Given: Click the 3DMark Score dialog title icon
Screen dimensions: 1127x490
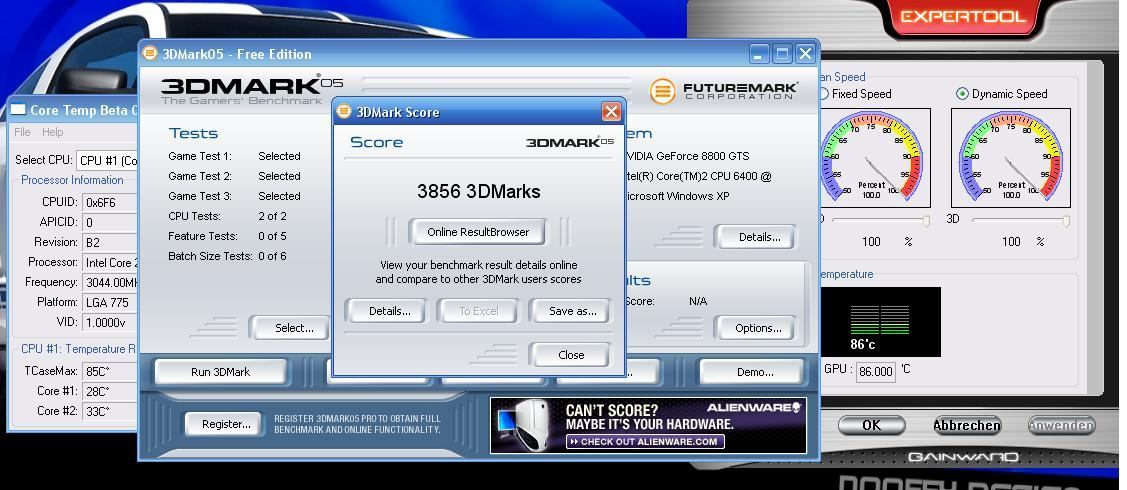Looking at the screenshot, I should point(344,111).
